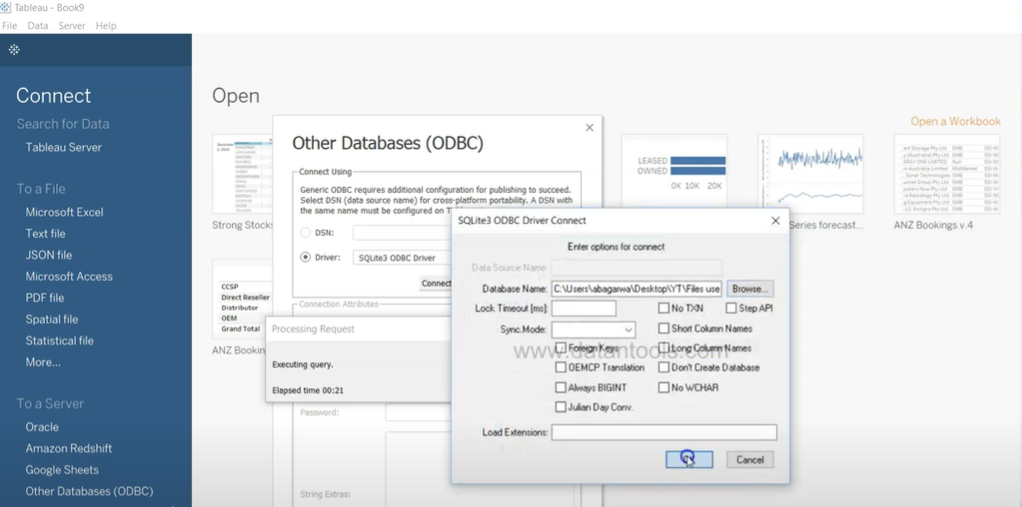Connect to Oracle server
The image size is (1022, 507).
pos(42,427)
